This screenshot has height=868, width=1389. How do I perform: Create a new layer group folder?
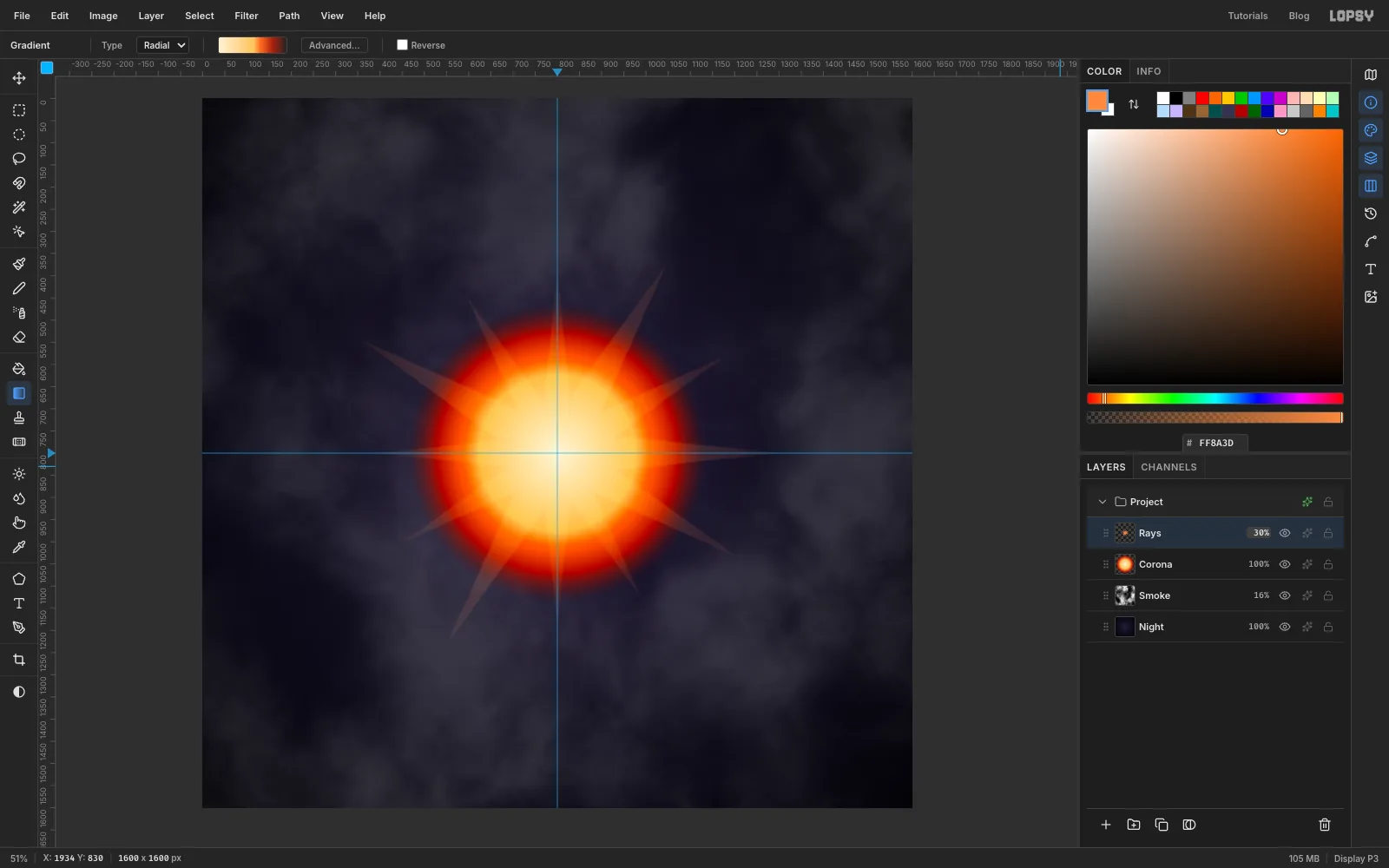click(x=1134, y=825)
